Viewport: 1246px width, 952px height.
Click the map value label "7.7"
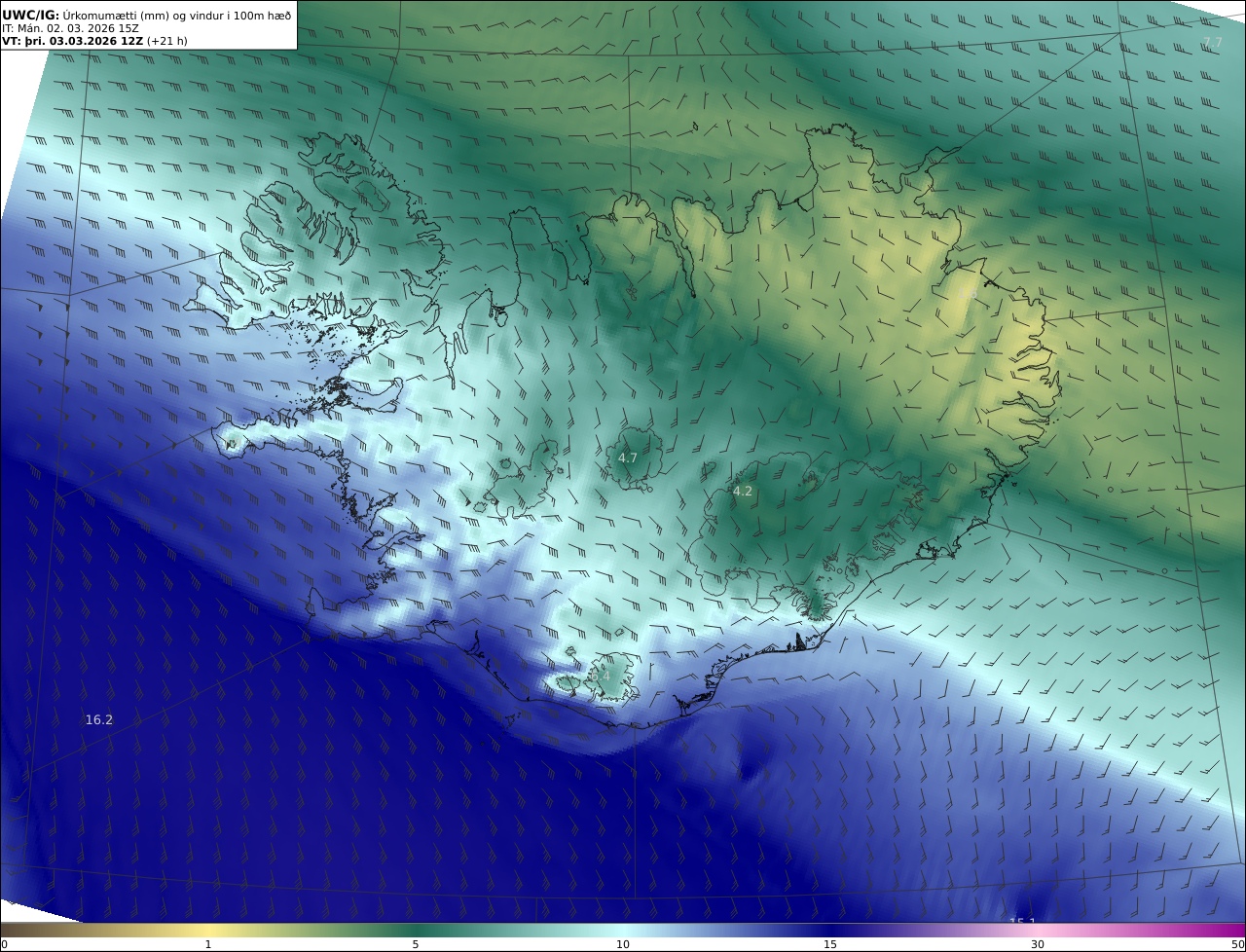pos(1212,42)
